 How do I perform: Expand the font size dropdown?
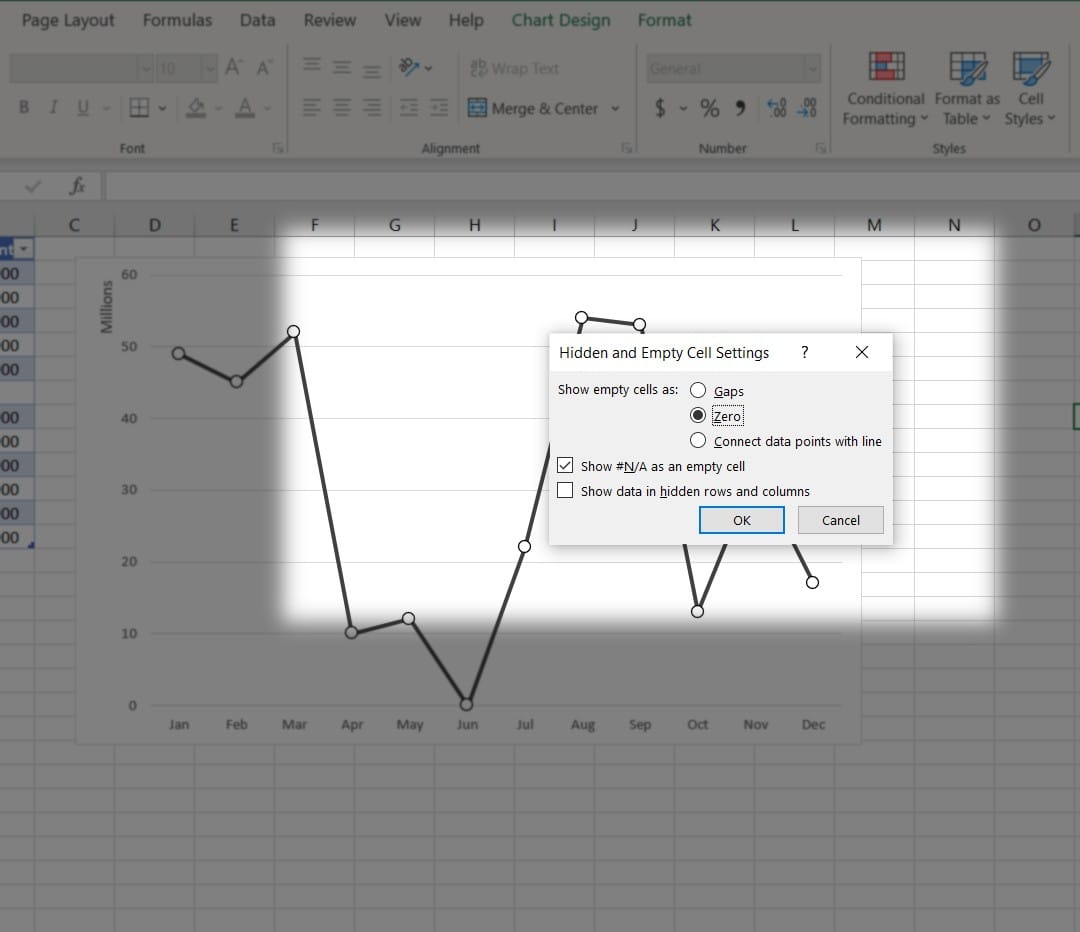tap(208, 68)
